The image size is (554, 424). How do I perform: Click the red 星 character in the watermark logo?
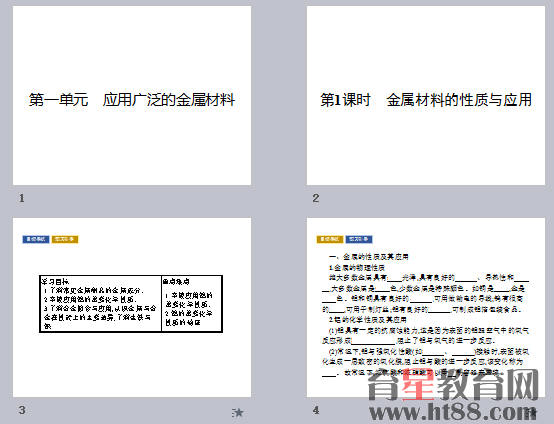[419, 385]
